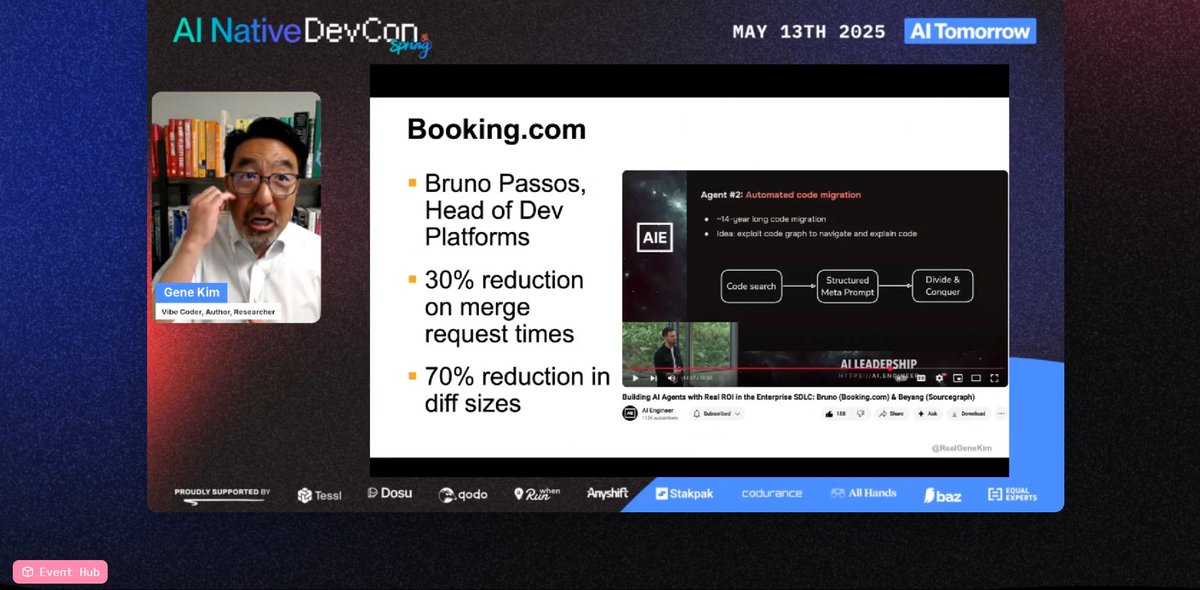The image size is (1200, 590).
Task: Enter fullscreen on the YouTube video
Action: tap(994, 378)
